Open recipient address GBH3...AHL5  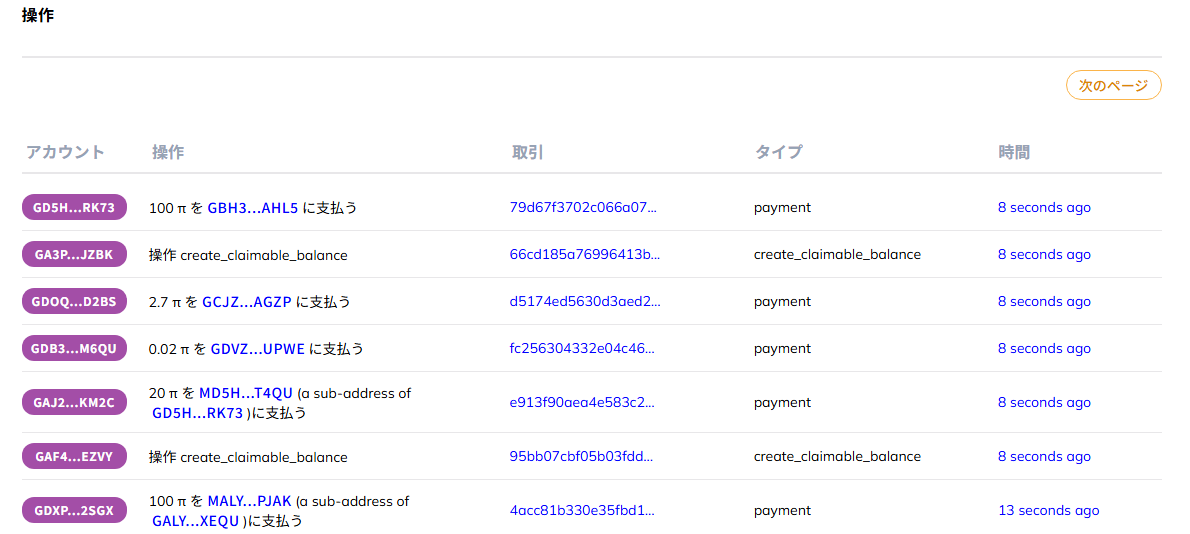252,208
